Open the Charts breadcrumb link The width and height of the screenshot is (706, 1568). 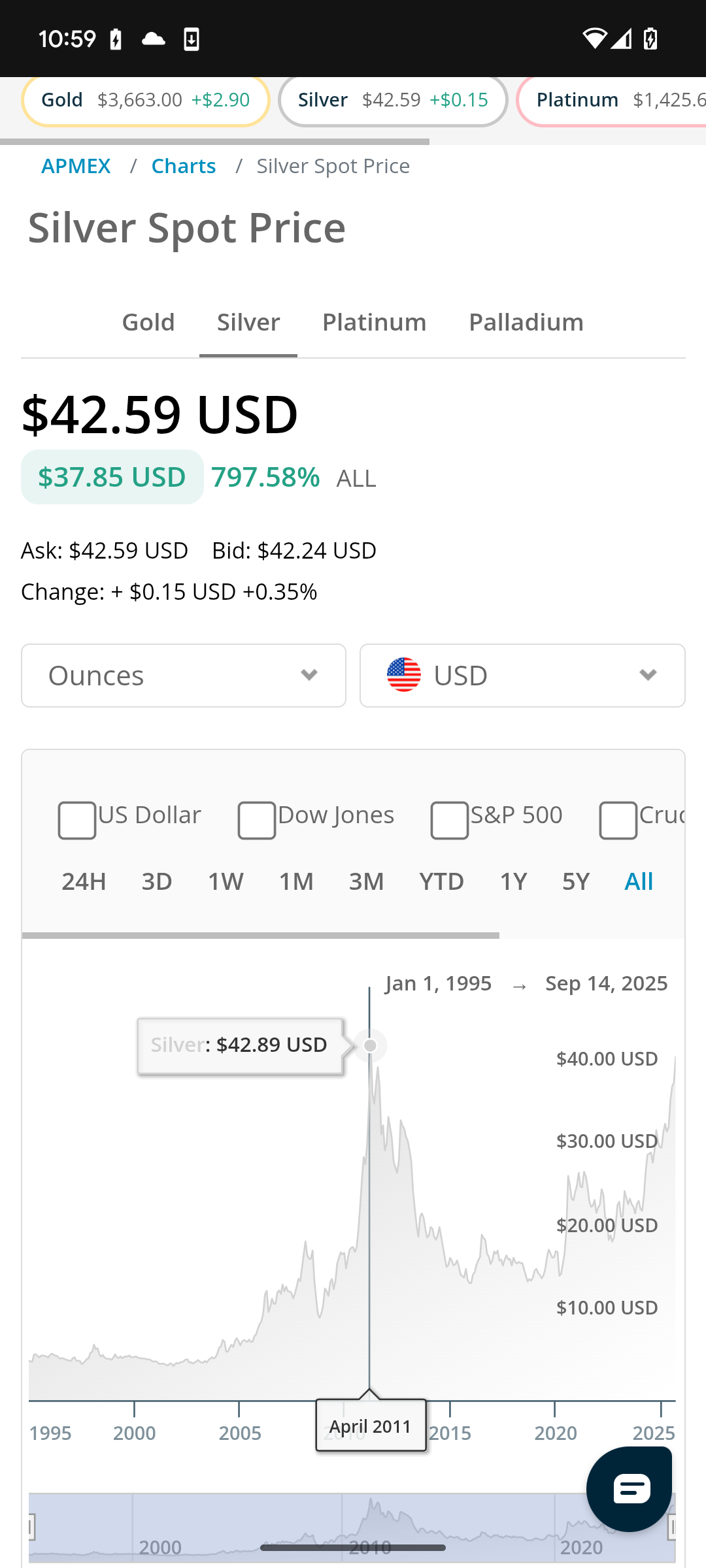[184, 166]
